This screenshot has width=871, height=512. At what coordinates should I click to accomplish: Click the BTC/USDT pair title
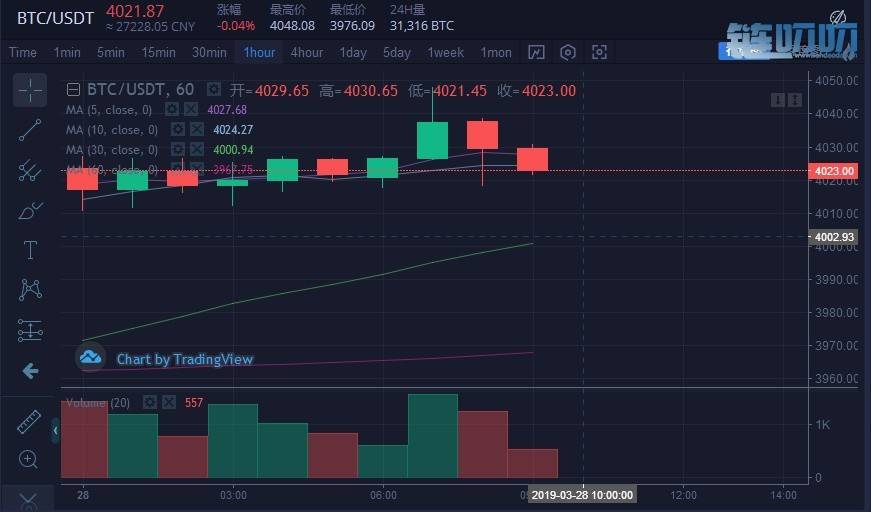pyautogui.click(x=55, y=18)
